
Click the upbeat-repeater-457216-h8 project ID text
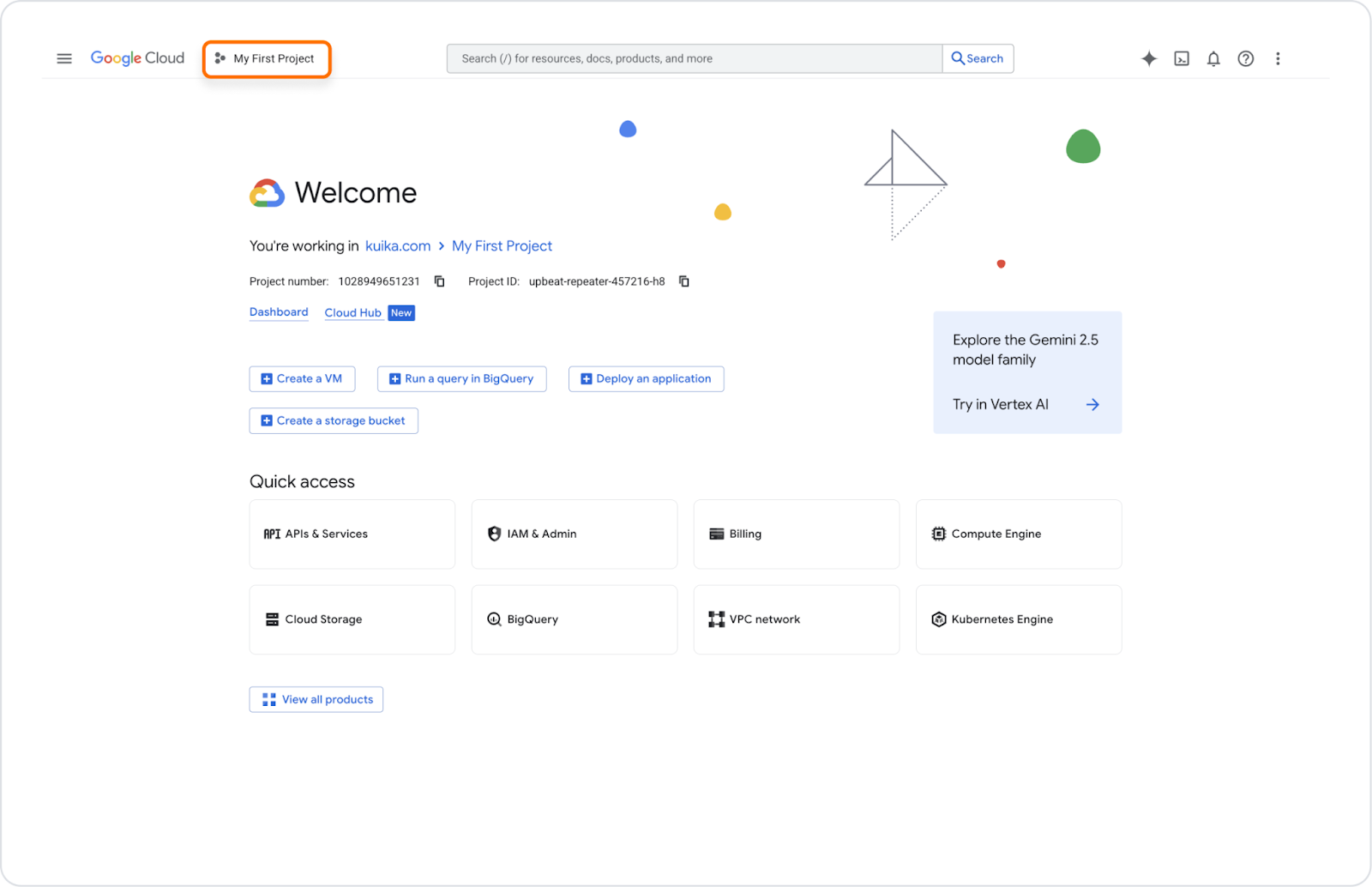tap(597, 281)
